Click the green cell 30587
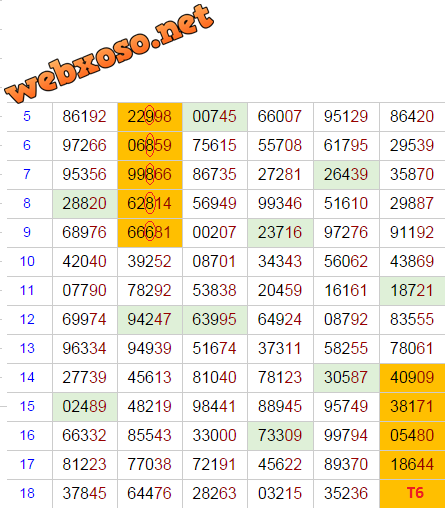 click(346, 378)
